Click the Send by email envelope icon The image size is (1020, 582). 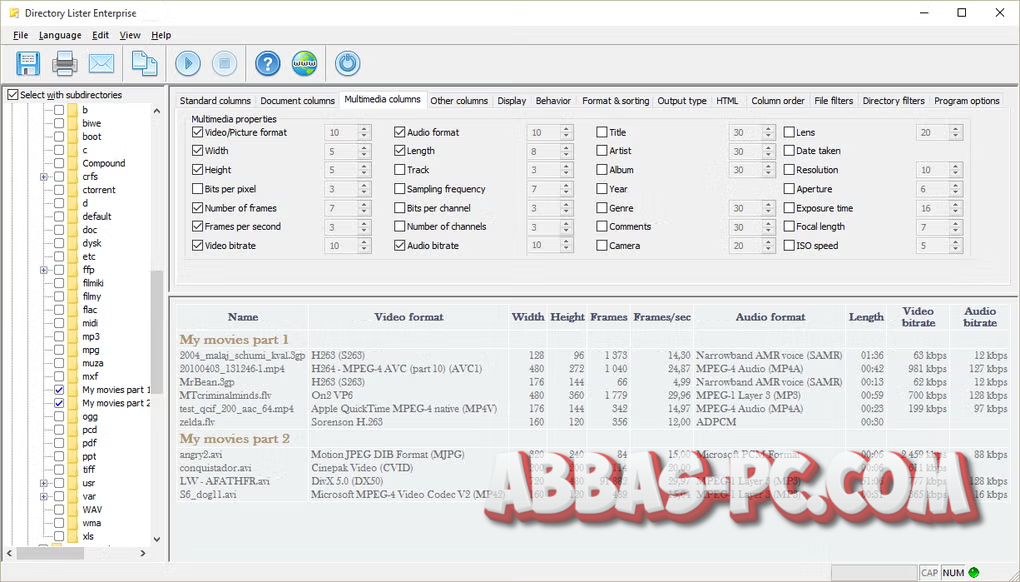point(101,63)
